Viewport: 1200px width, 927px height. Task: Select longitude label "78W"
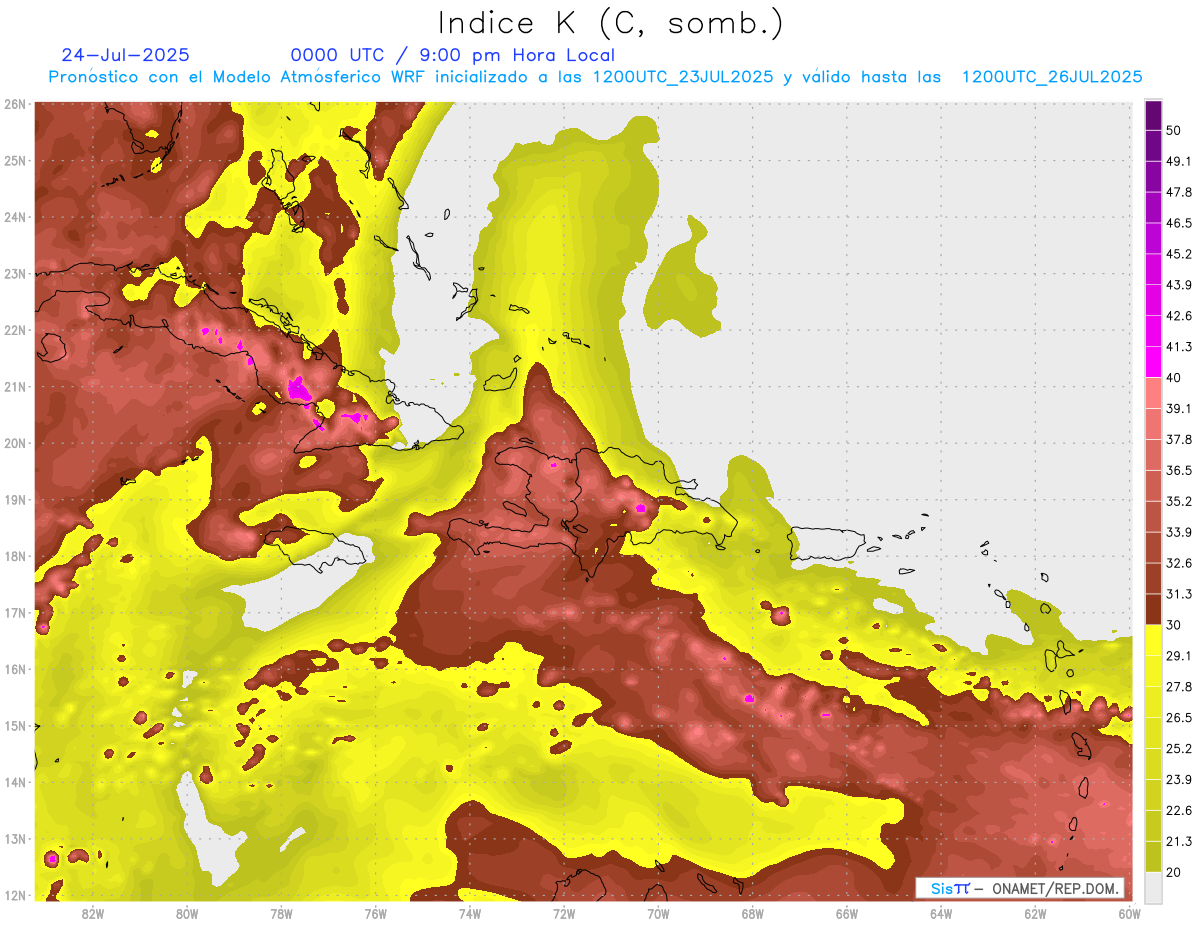(281, 914)
